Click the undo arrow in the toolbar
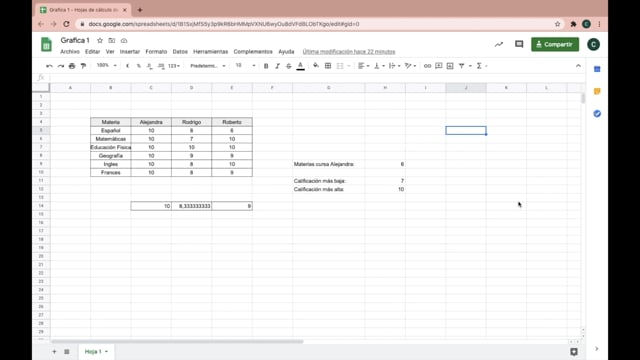The image size is (640, 360). (49, 66)
